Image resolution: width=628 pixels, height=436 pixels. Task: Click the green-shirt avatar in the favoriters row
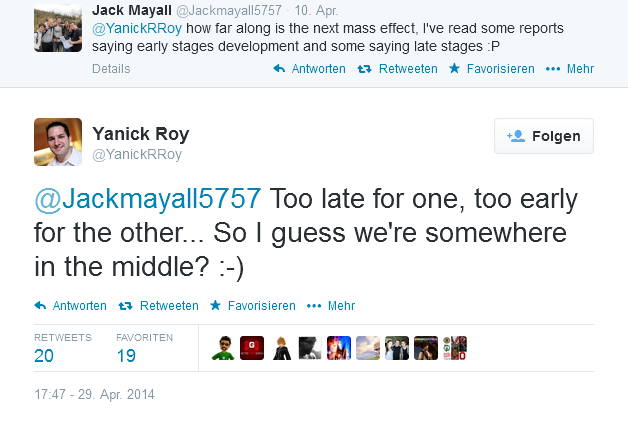223,347
